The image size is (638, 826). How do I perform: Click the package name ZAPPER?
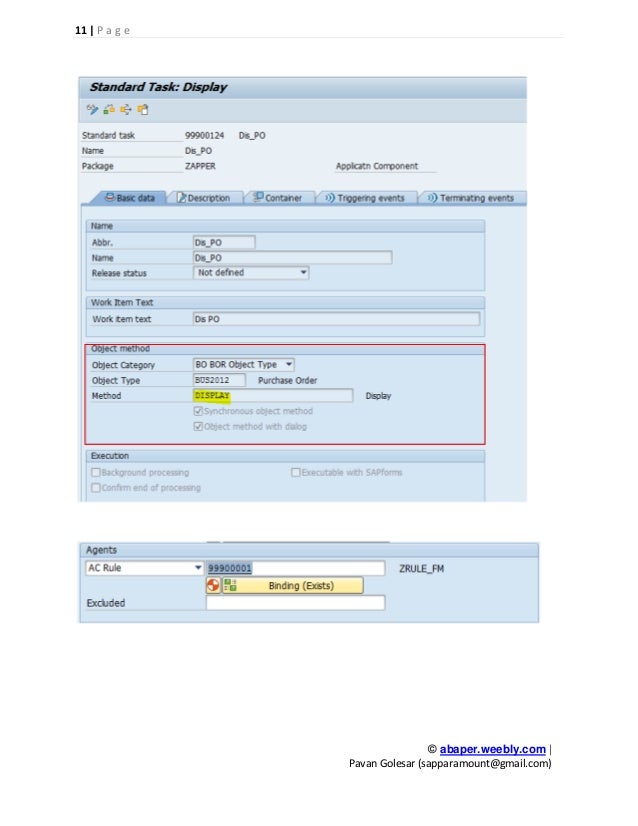pos(200,166)
